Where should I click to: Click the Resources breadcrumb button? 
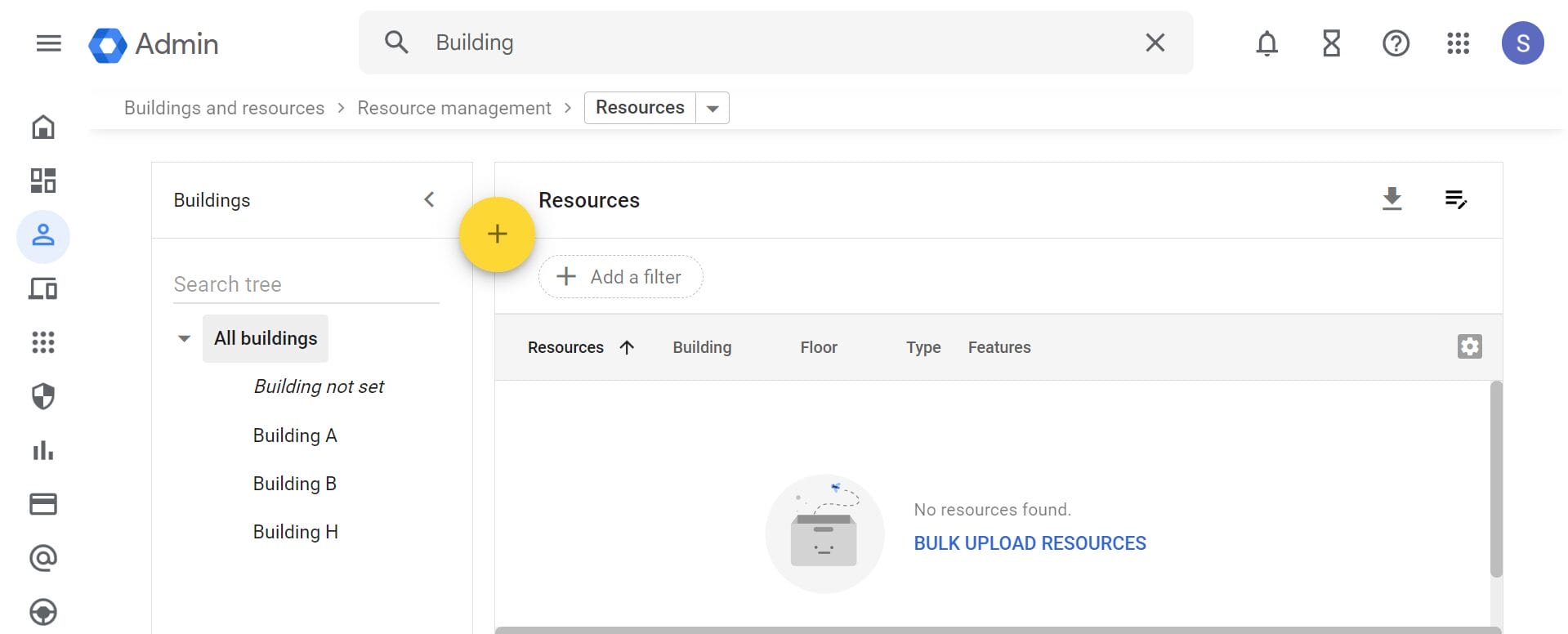tap(640, 108)
